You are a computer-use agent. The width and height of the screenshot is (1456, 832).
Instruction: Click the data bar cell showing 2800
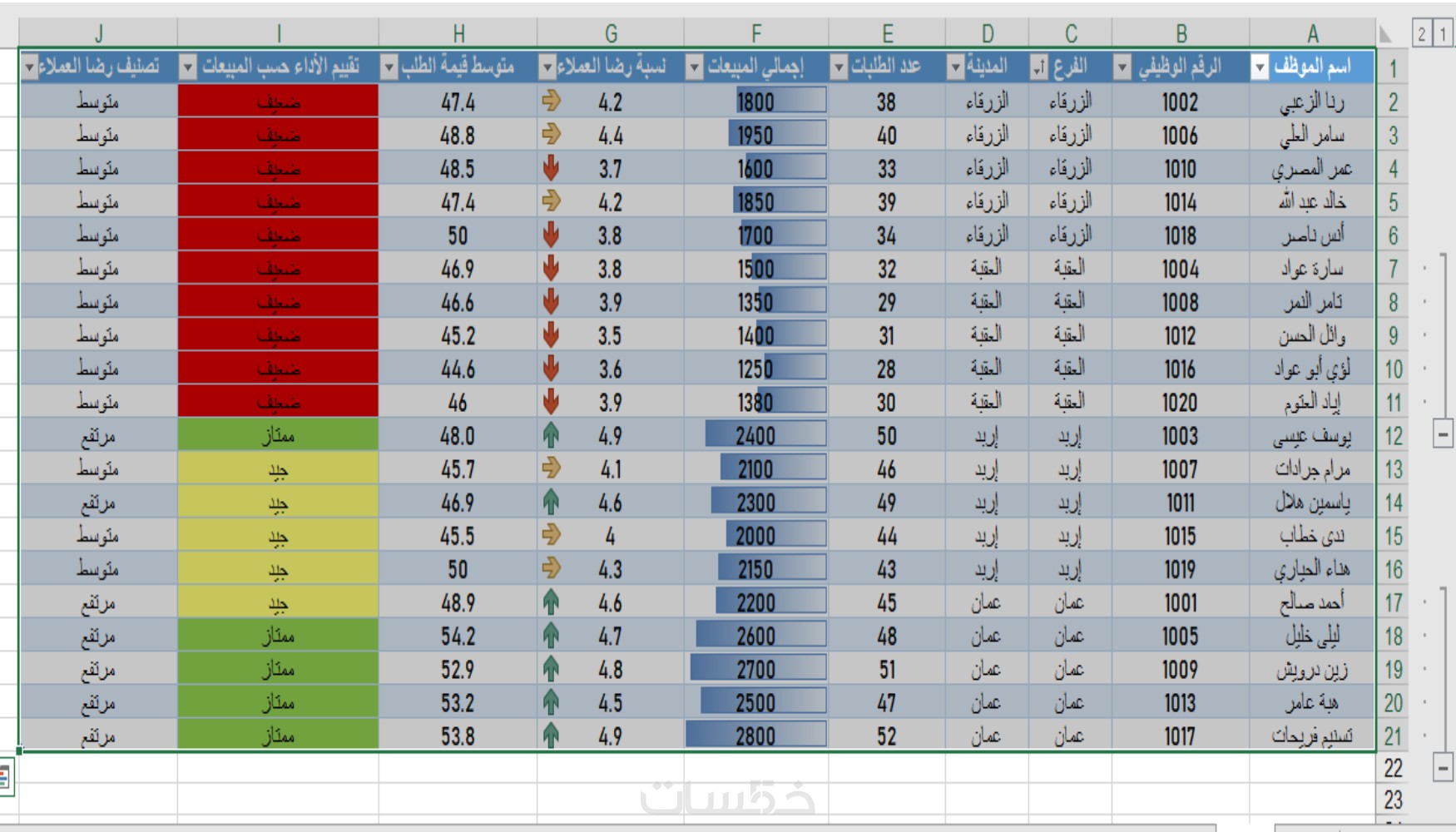pos(756,735)
